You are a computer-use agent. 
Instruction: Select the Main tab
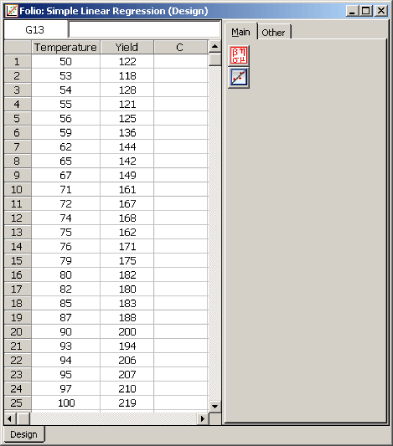tap(241, 32)
